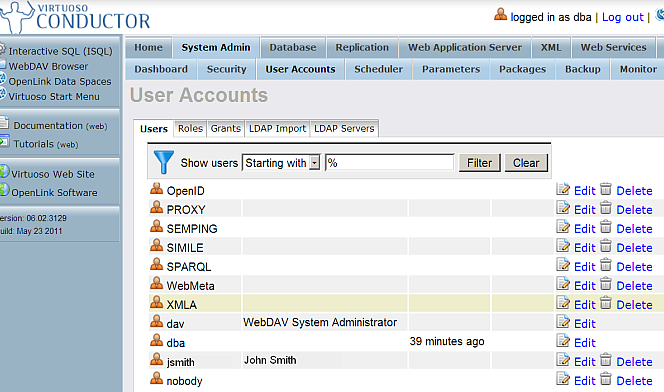
Task: Click the OpenID user icon
Action: click(157, 188)
